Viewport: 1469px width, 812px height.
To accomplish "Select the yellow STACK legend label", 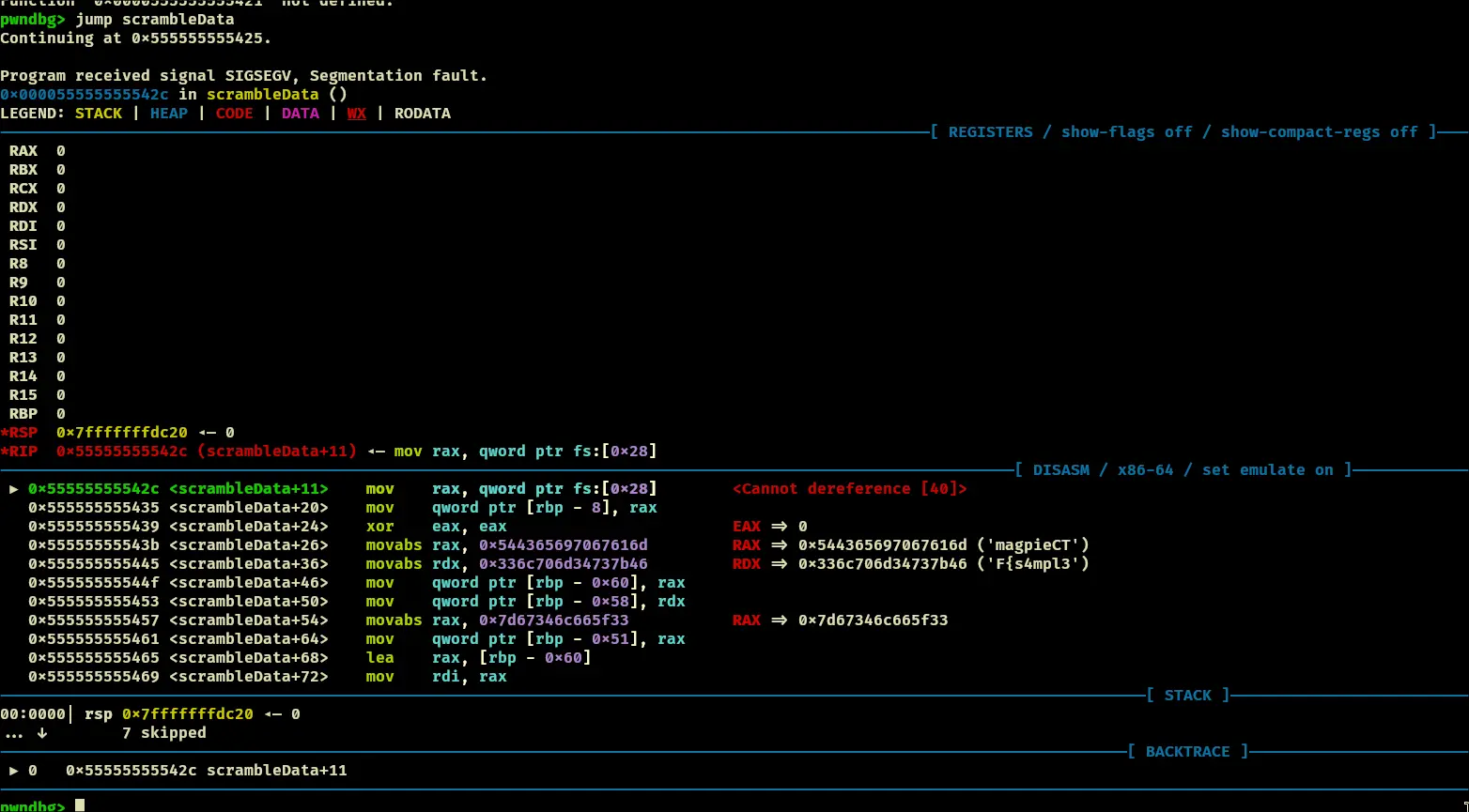I will point(99,114).
